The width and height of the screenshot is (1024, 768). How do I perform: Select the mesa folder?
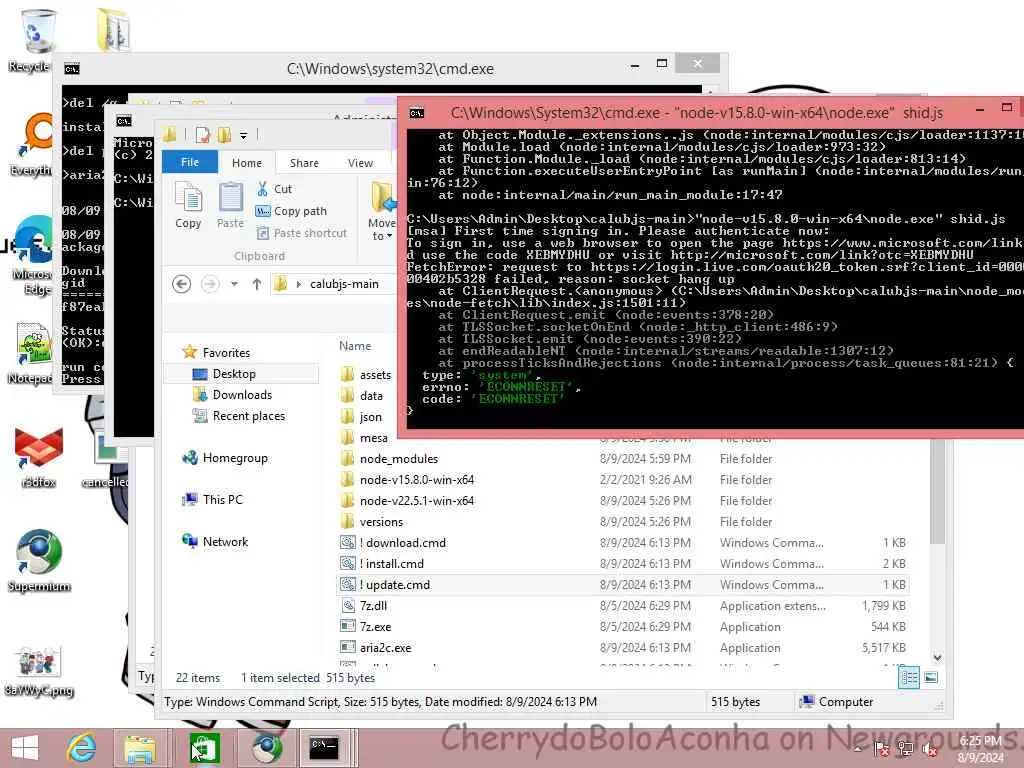(x=364, y=438)
